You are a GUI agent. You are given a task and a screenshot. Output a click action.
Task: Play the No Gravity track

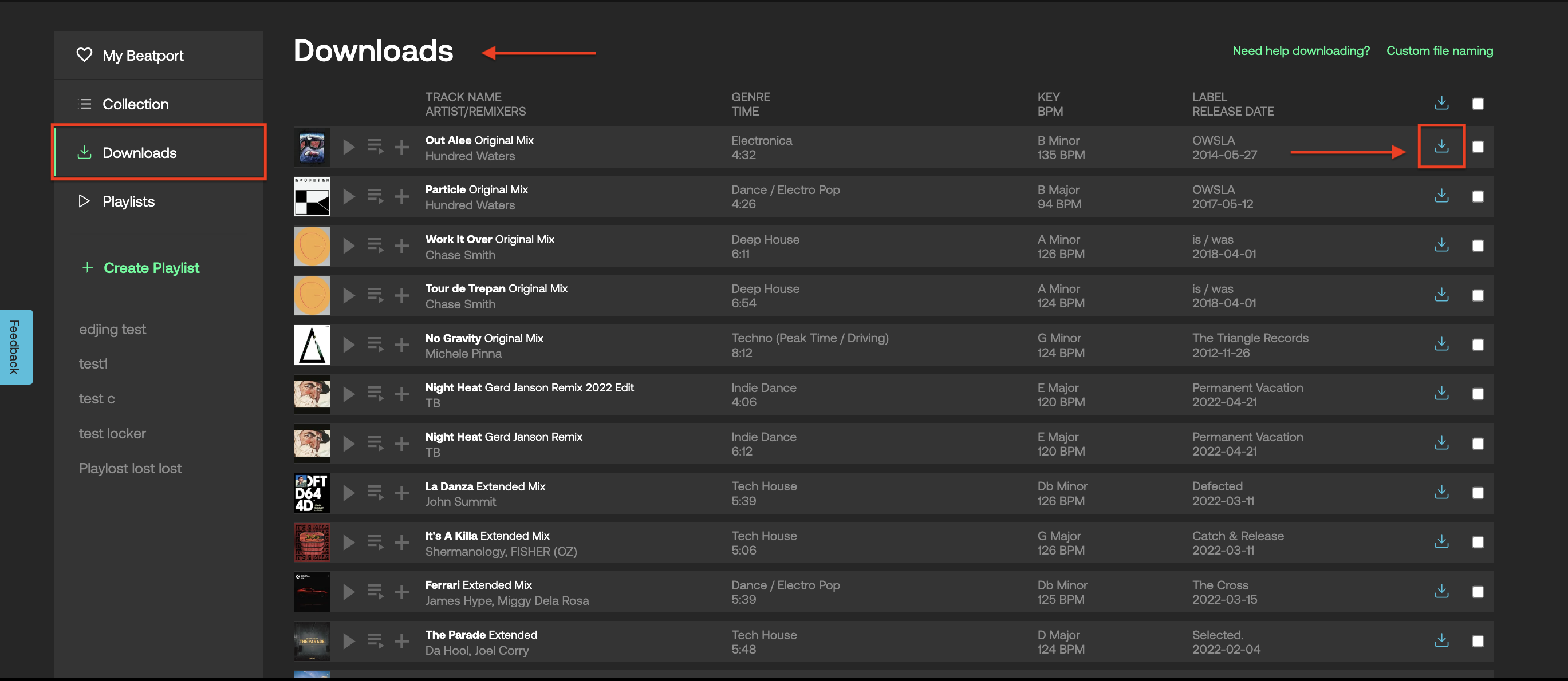(x=349, y=345)
